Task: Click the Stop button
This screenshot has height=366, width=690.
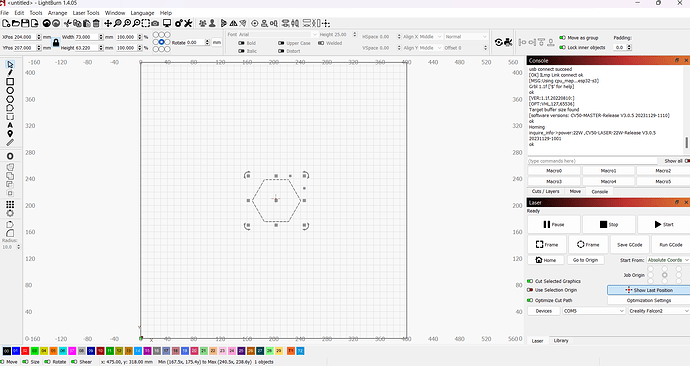Action: click(x=609, y=224)
